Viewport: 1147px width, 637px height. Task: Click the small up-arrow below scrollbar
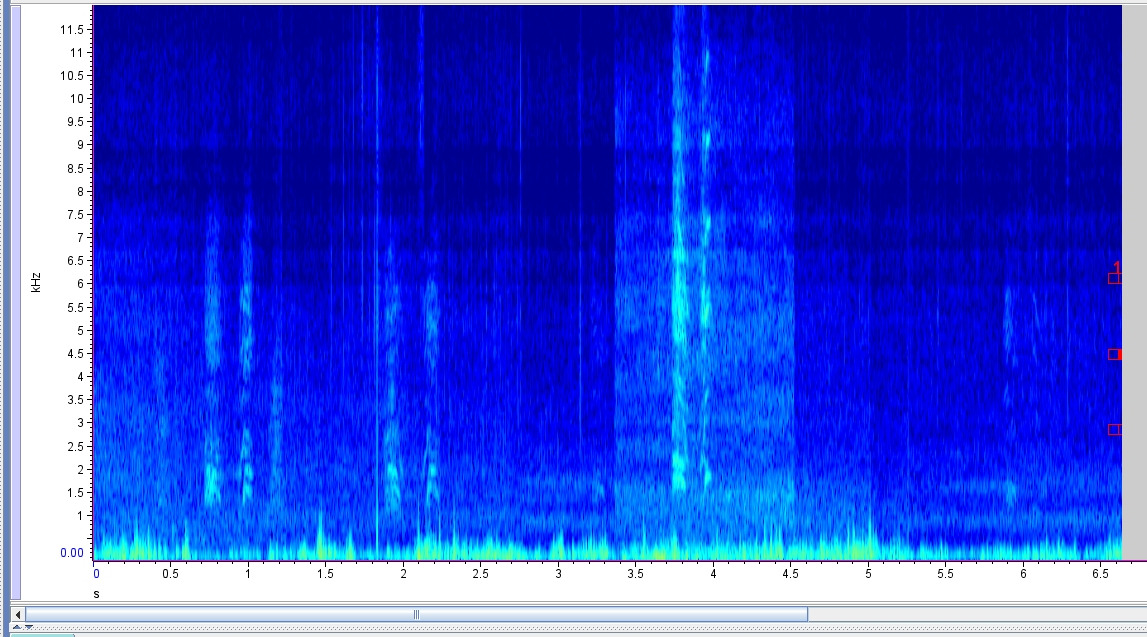tap(16, 627)
